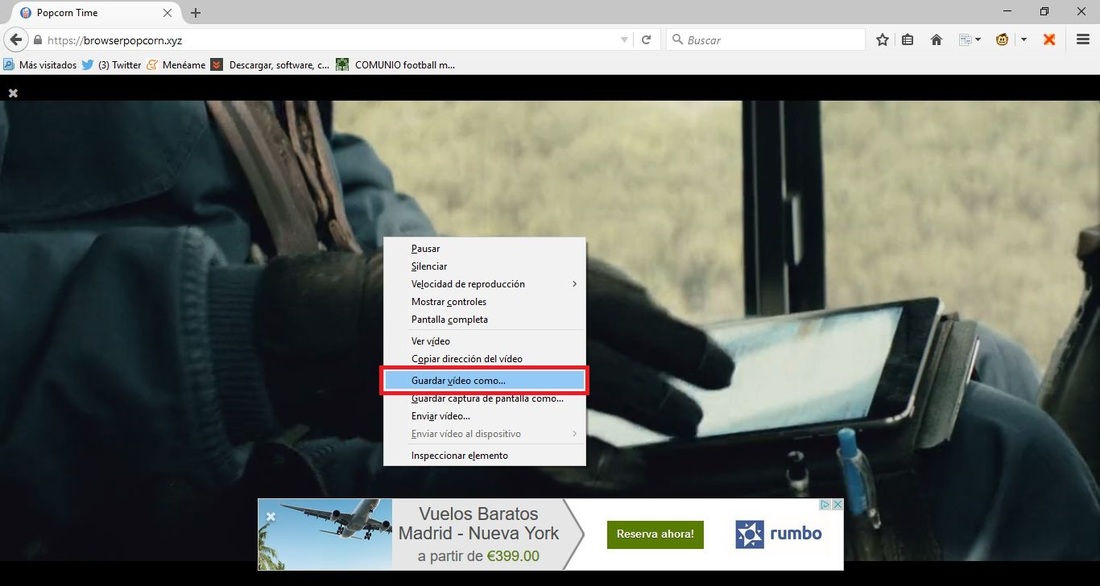Open Velocidad de reproducción submenu
This screenshot has width=1100, height=586.
click(x=484, y=284)
